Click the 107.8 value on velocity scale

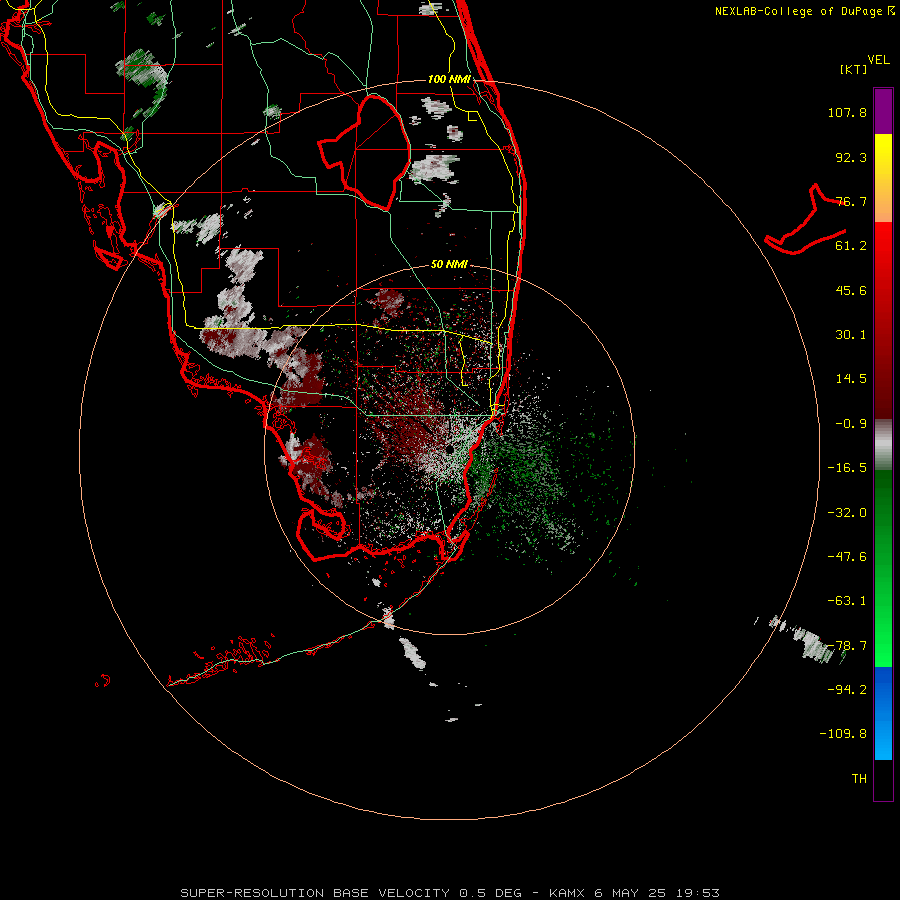coord(847,112)
